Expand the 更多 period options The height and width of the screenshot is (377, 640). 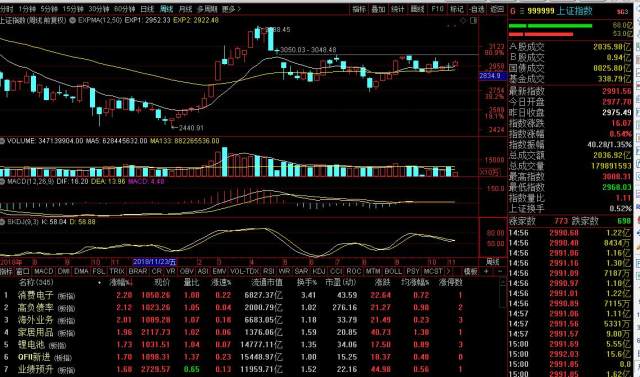pyautogui.click(x=231, y=9)
